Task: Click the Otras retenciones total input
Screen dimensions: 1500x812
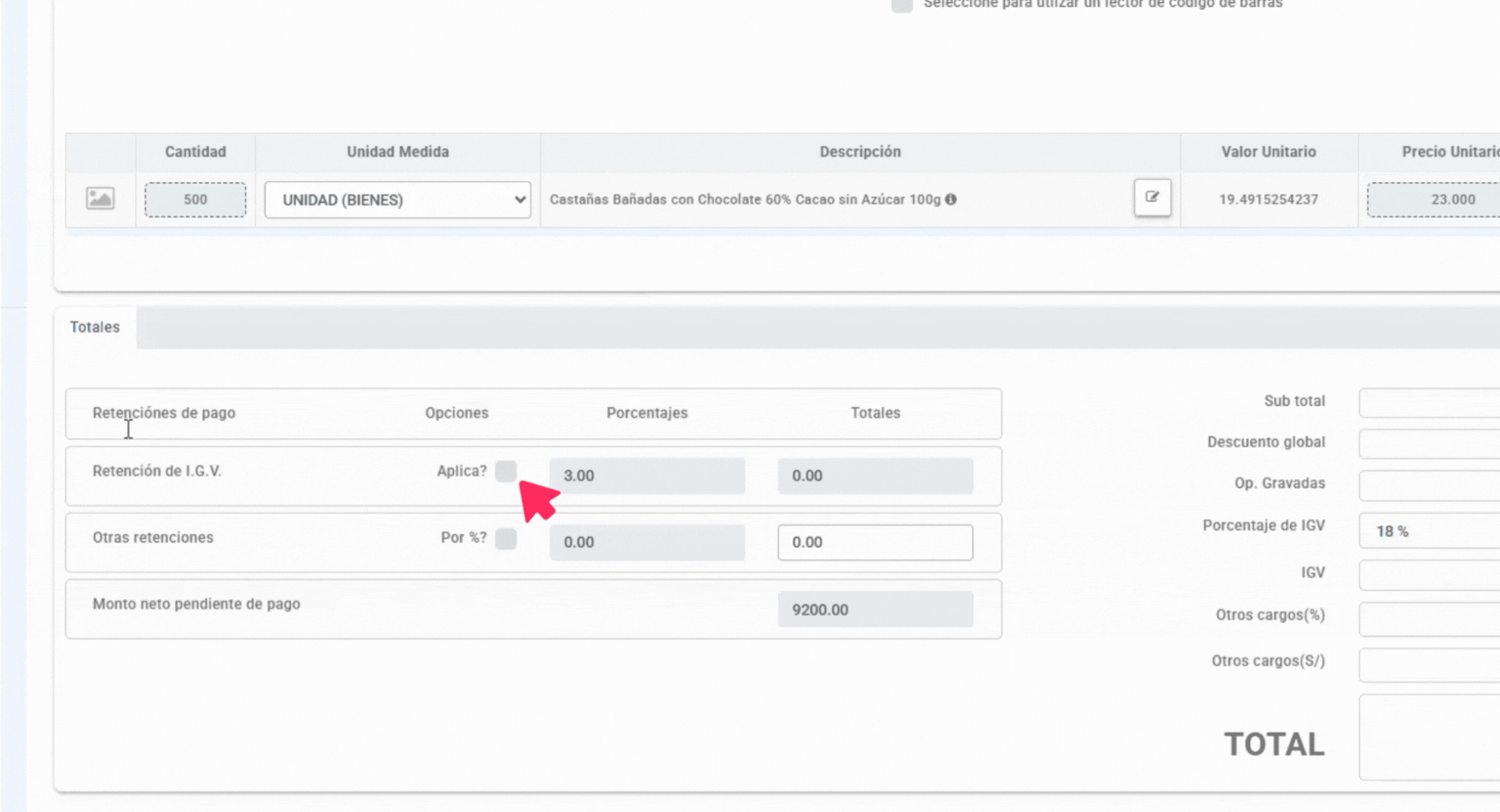Action: pyautogui.click(x=875, y=542)
